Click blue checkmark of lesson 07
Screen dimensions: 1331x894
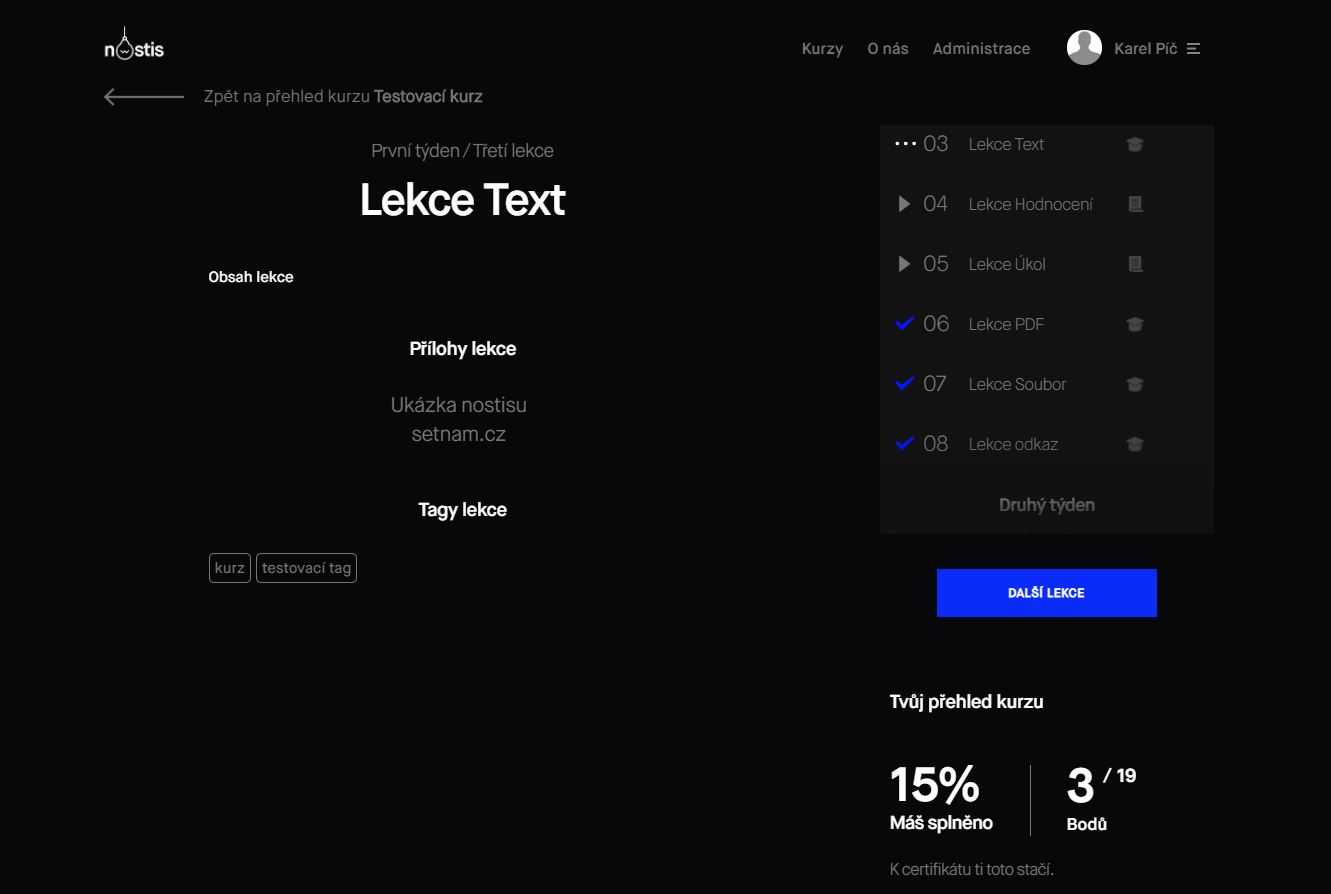tap(905, 384)
